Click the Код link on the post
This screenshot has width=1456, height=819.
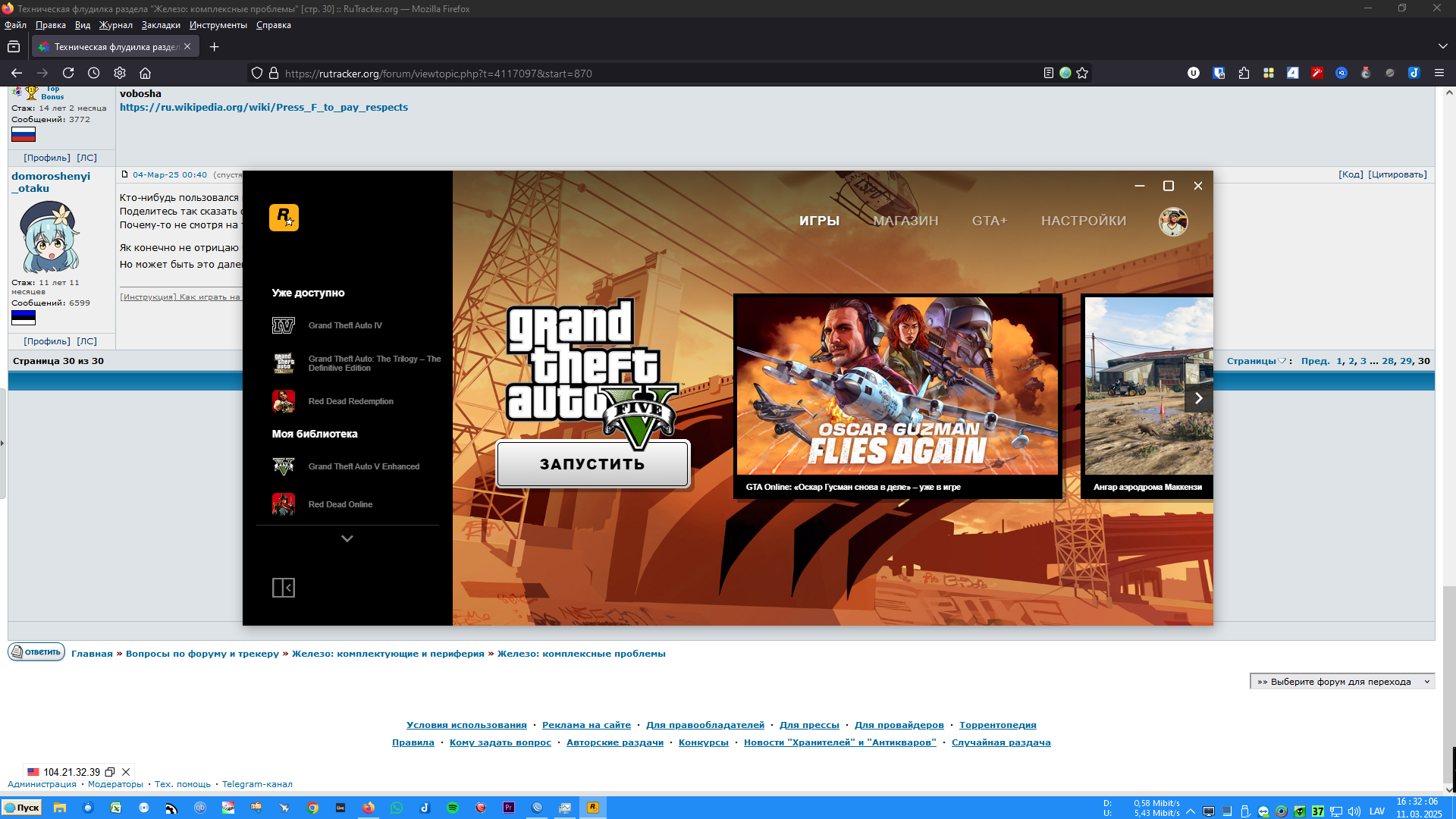(x=1351, y=174)
